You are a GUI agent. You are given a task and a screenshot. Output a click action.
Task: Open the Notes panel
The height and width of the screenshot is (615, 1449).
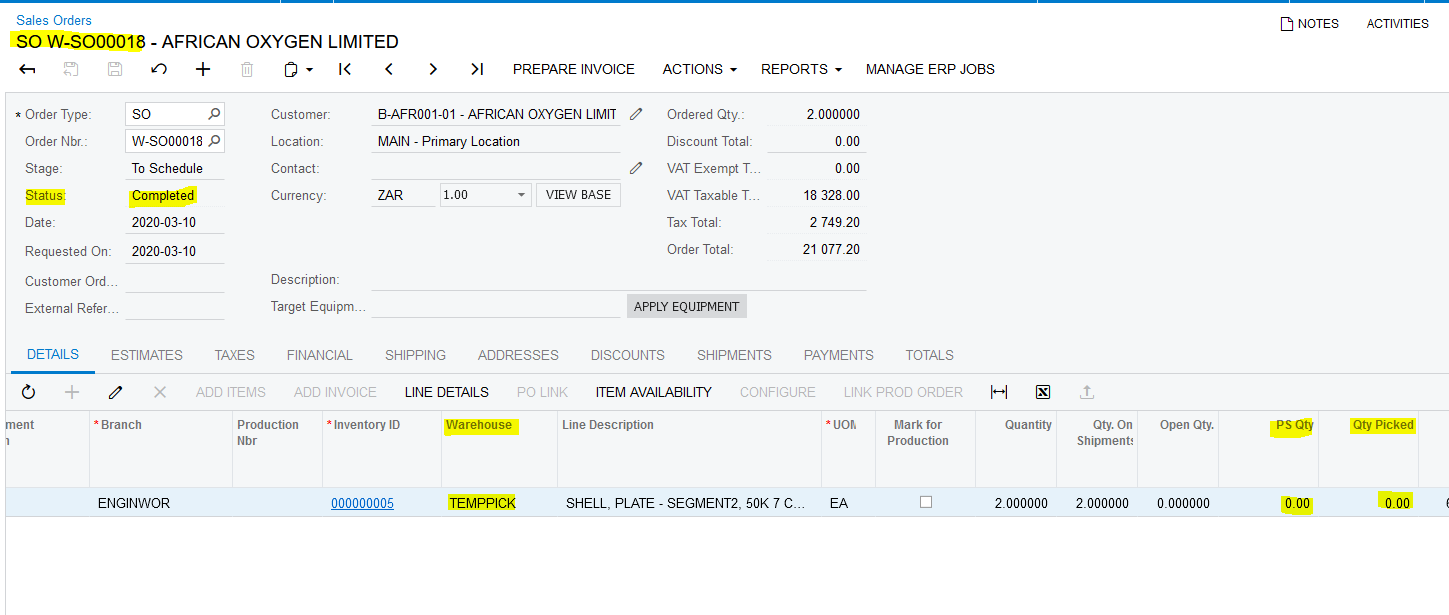[1309, 23]
